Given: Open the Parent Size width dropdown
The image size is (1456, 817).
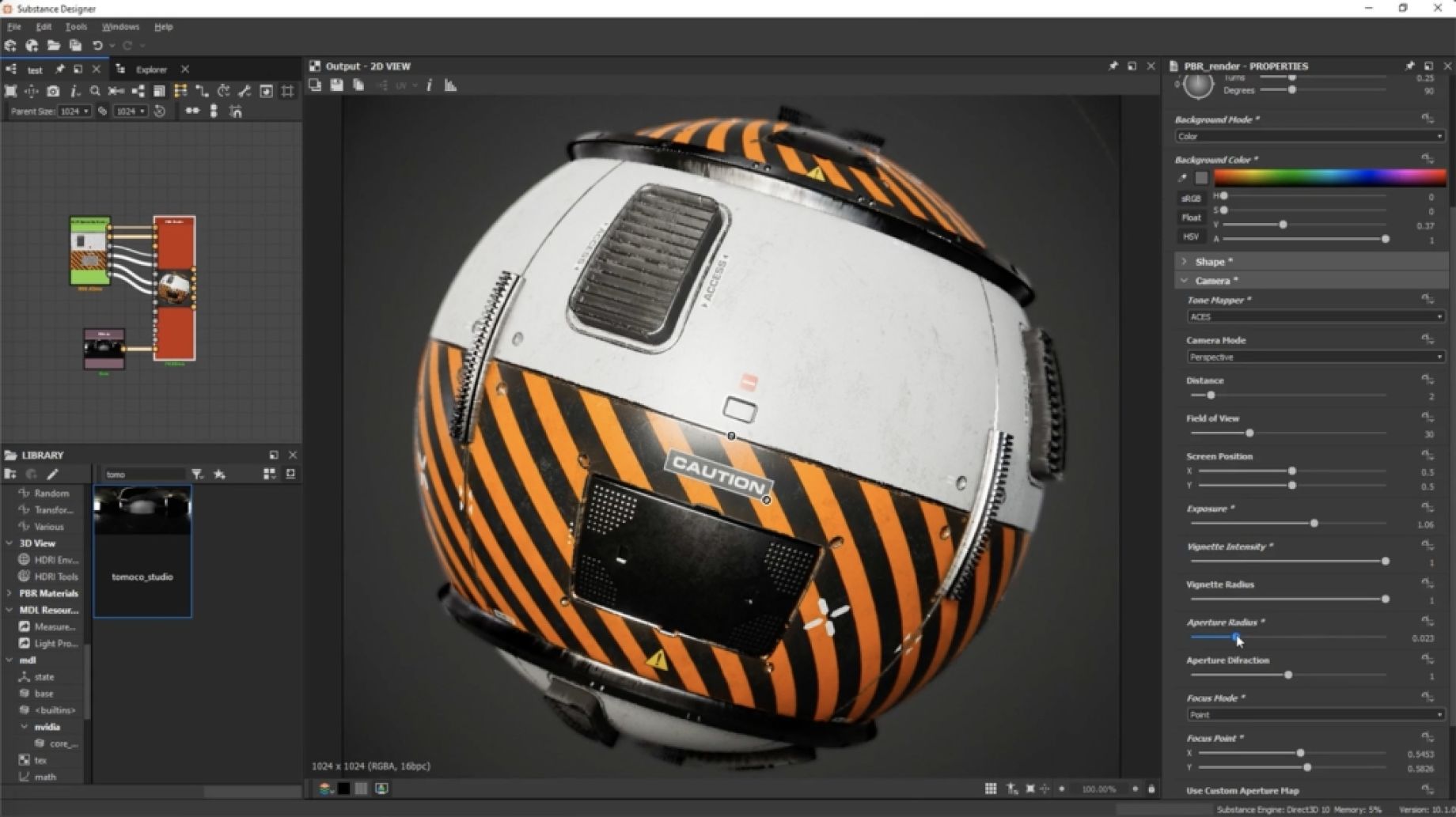Looking at the screenshot, I should [x=75, y=112].
